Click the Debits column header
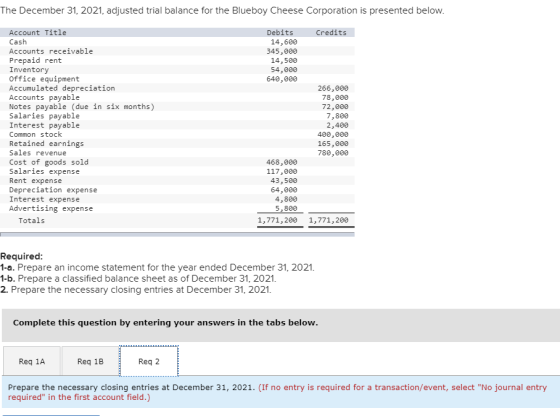This screenshot has width=560, height=416. pyautogui.click(x=280, y=32)
